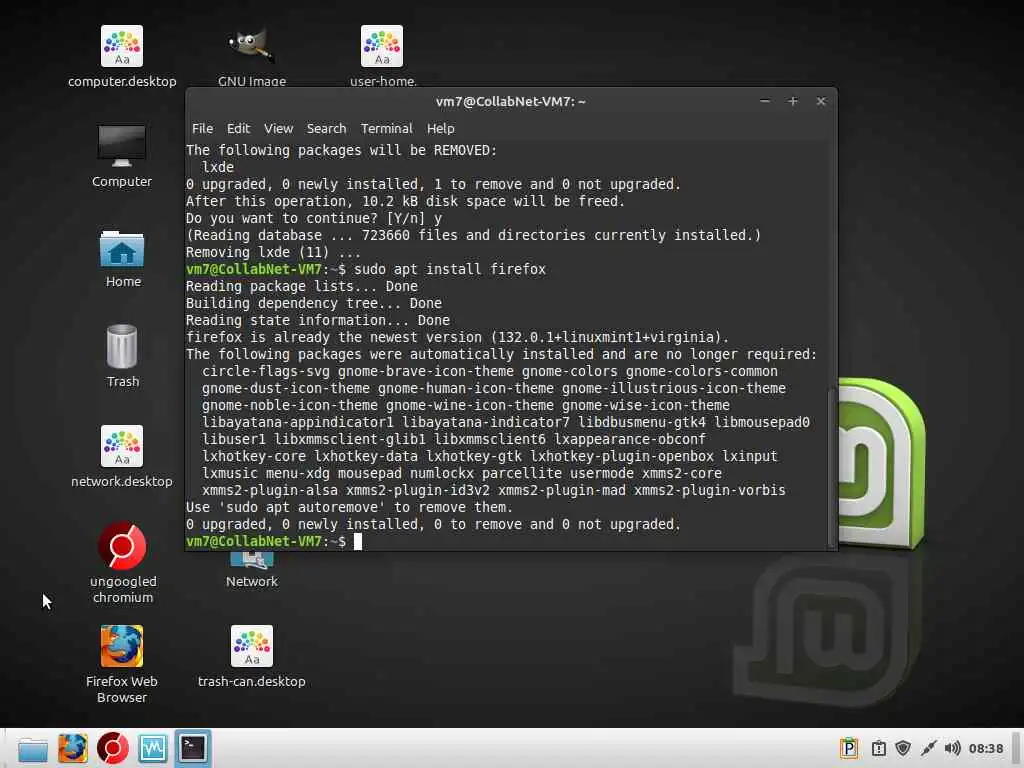The height and width of the screenshot is (768, 1024).
Task: Launch Firefox from the taskbar
Action: (x=72, y=748)
